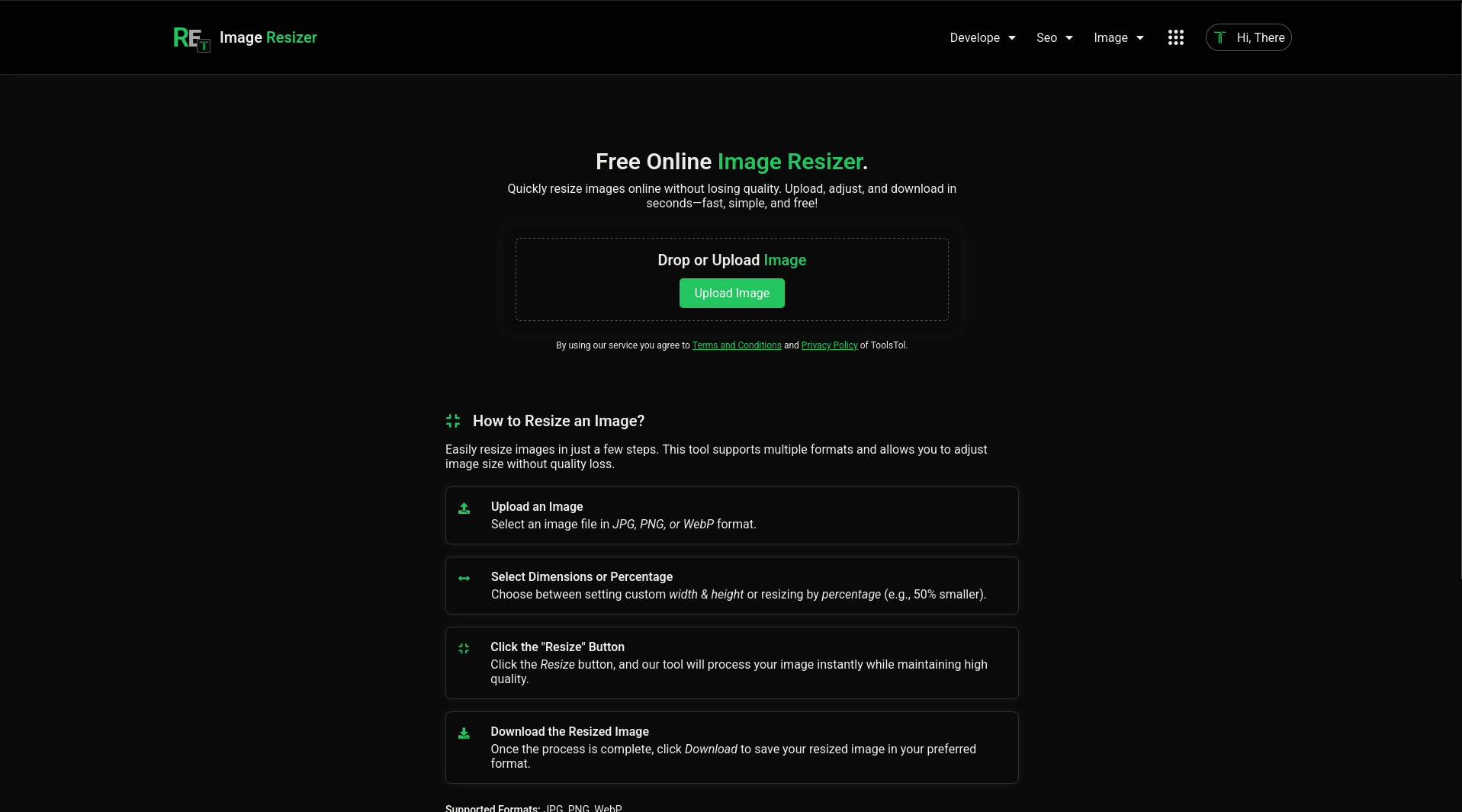Image resolution: width=1462 pixels, height=812 pixels.
Task: Click the Free Online Image Resizer heading
Action: click(x=731, y=162)
